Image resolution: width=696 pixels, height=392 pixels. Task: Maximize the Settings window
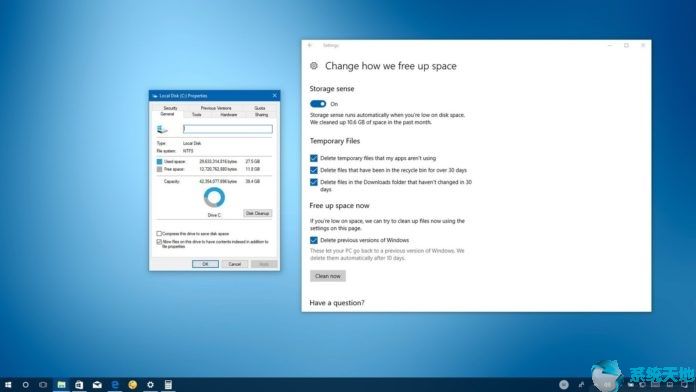tap(626, 45)
